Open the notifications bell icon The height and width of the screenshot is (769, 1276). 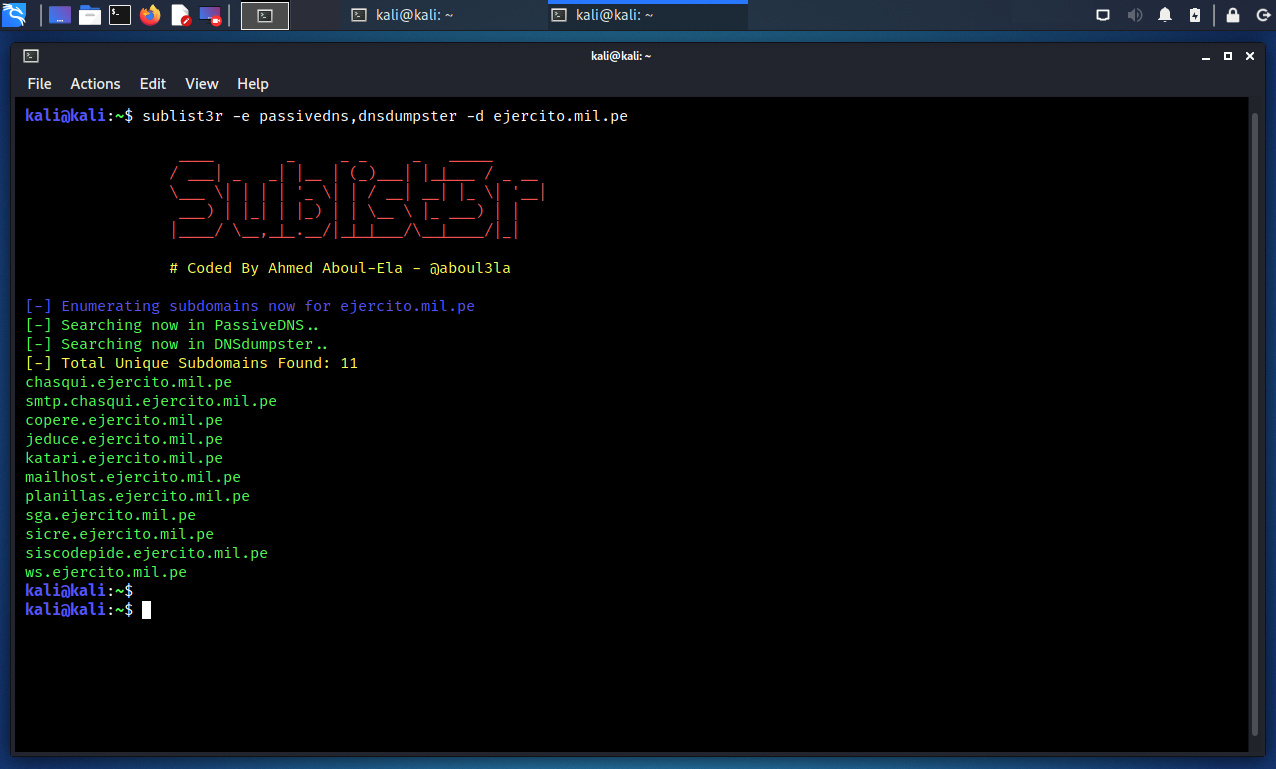[1165, 15]
